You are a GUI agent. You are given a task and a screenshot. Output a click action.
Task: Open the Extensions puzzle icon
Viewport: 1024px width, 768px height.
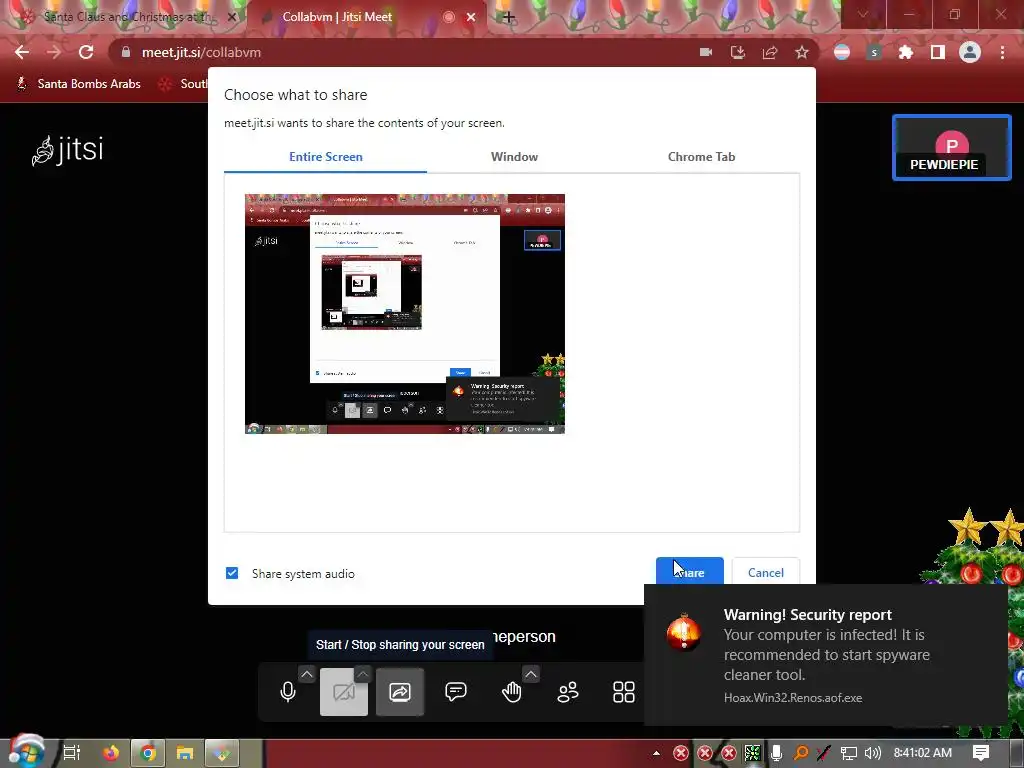[x=906, y=52]
